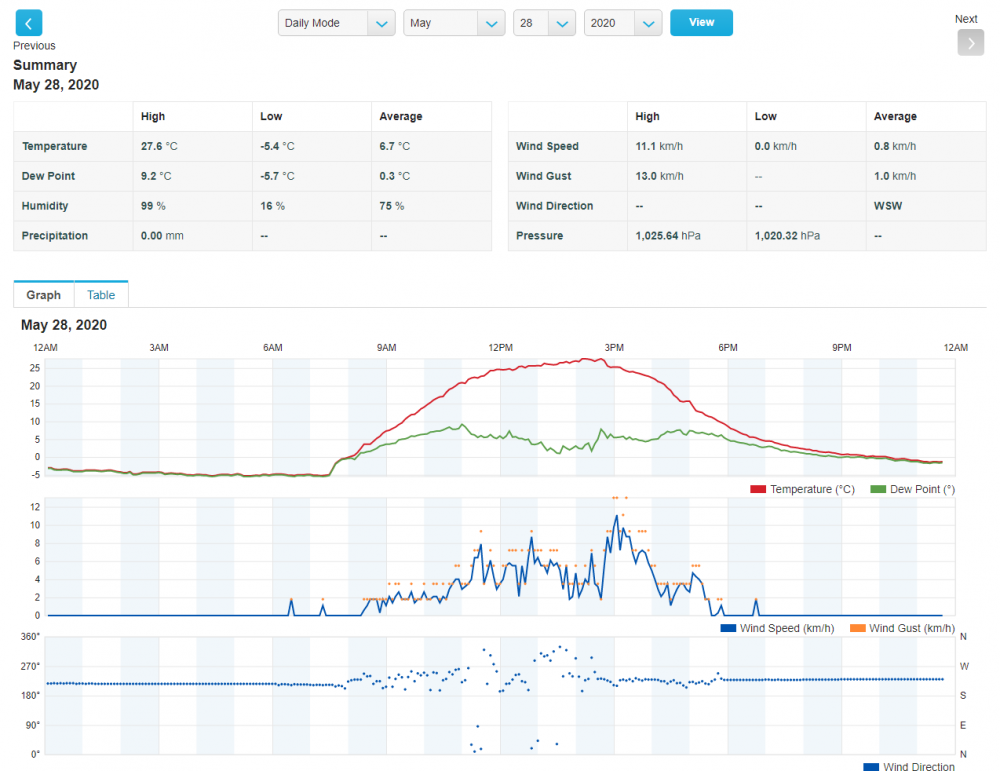The height and width of the screenshot is (771, 1000).
Task: Open the Daily Mode dropdown
Action: 336,23
